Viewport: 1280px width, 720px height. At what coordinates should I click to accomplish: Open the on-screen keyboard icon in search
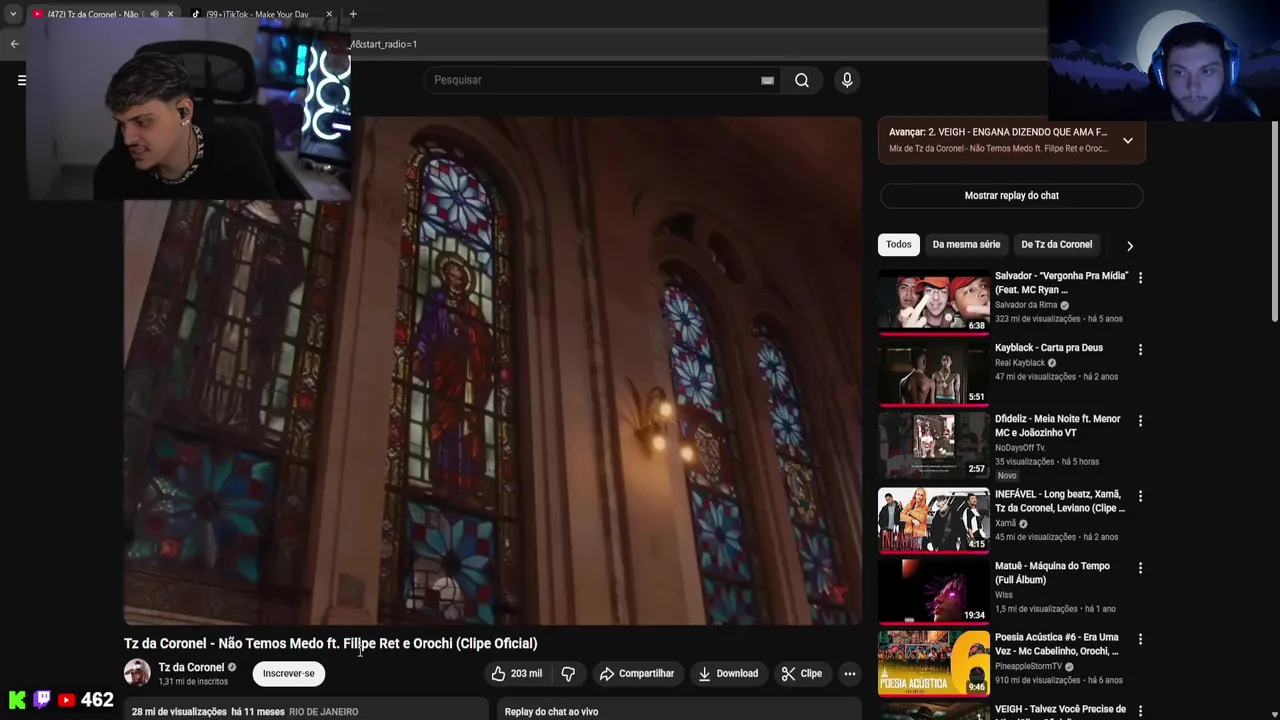(767, 81)
